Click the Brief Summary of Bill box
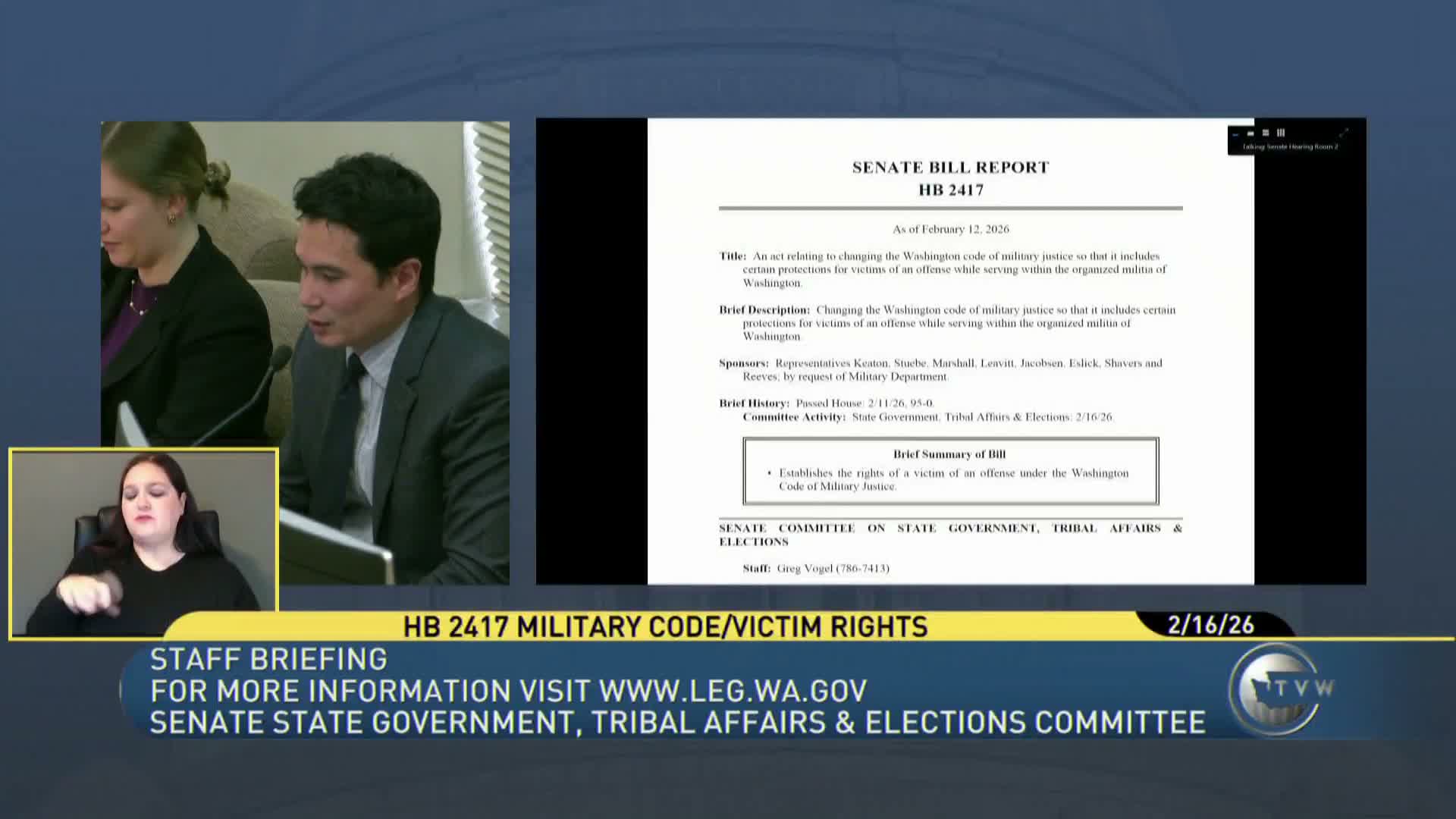 949,470
